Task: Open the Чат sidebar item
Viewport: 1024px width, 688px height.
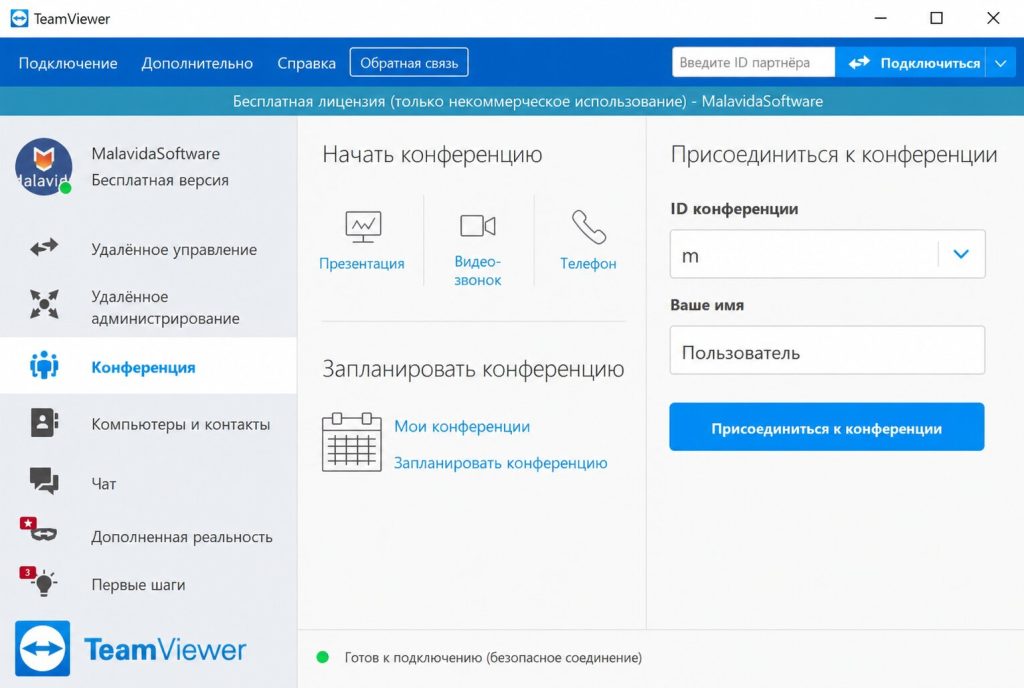Action: [148, 483]
